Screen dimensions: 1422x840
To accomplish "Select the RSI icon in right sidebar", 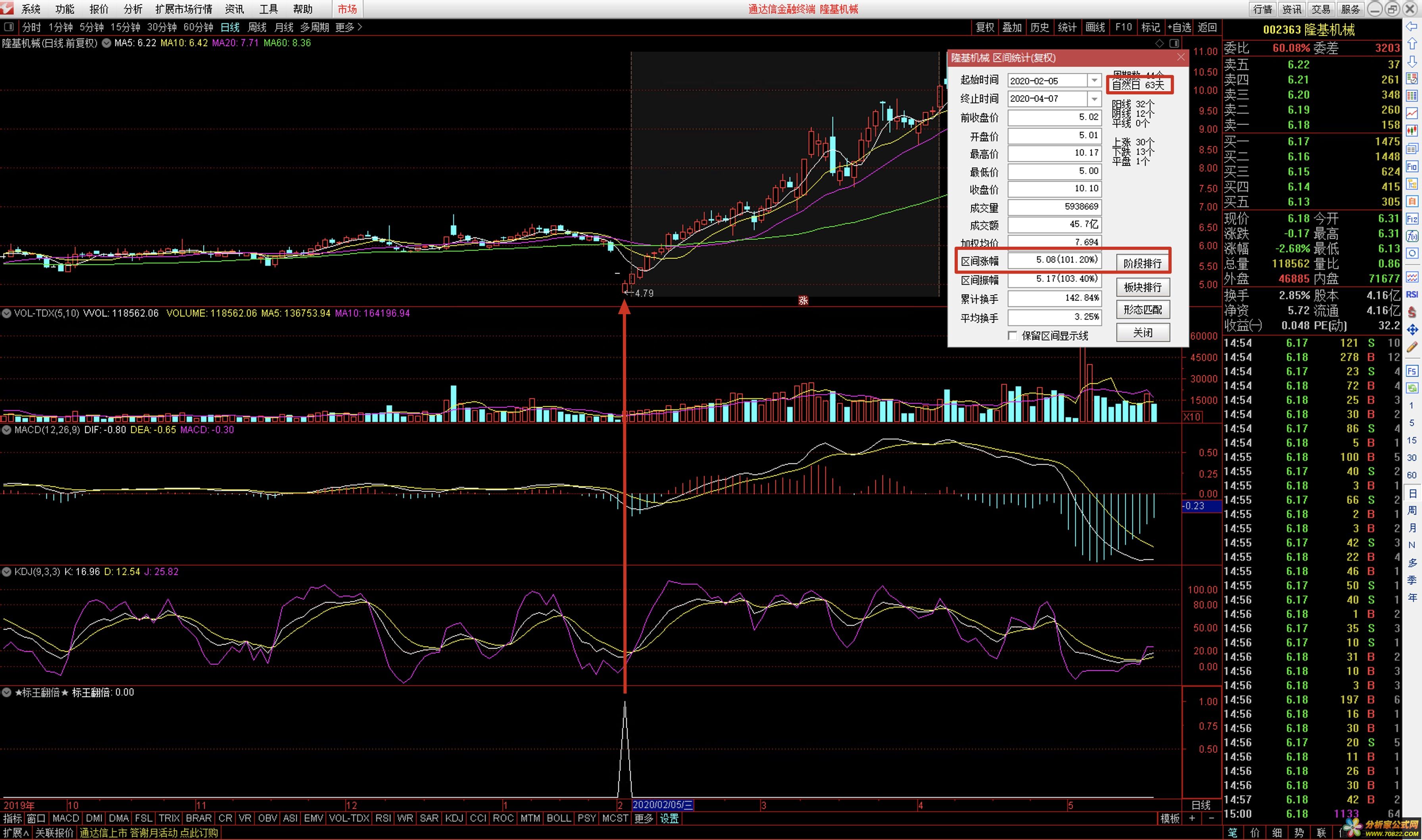I will tap(1412, 294).
